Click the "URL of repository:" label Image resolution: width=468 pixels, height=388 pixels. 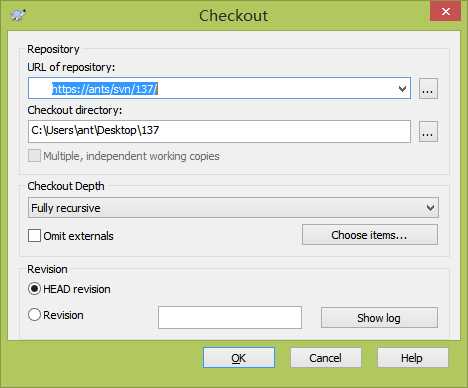[71, 67]
